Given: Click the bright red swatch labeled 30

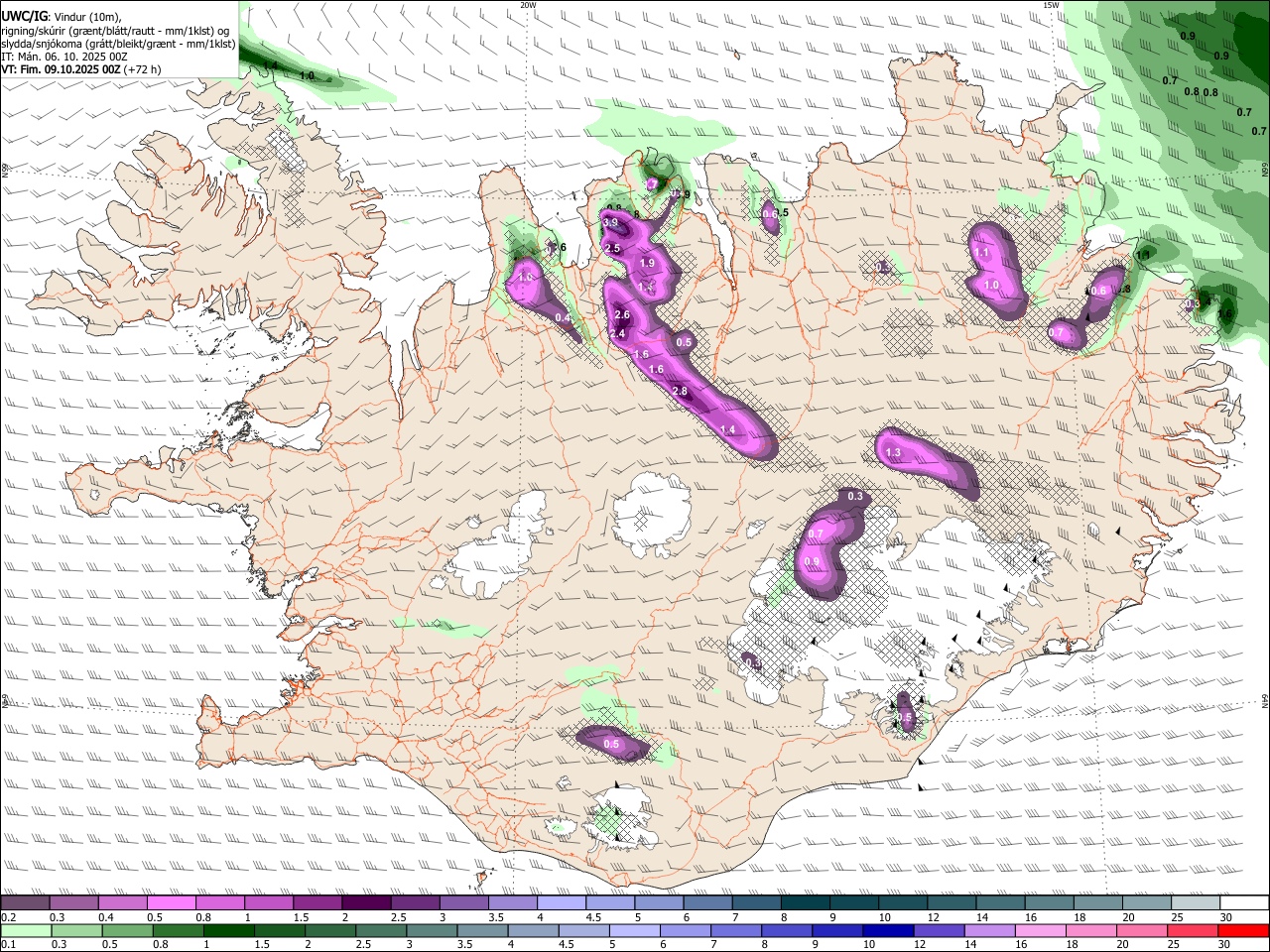Looking at the screenshot, I should pos(1244,930).
